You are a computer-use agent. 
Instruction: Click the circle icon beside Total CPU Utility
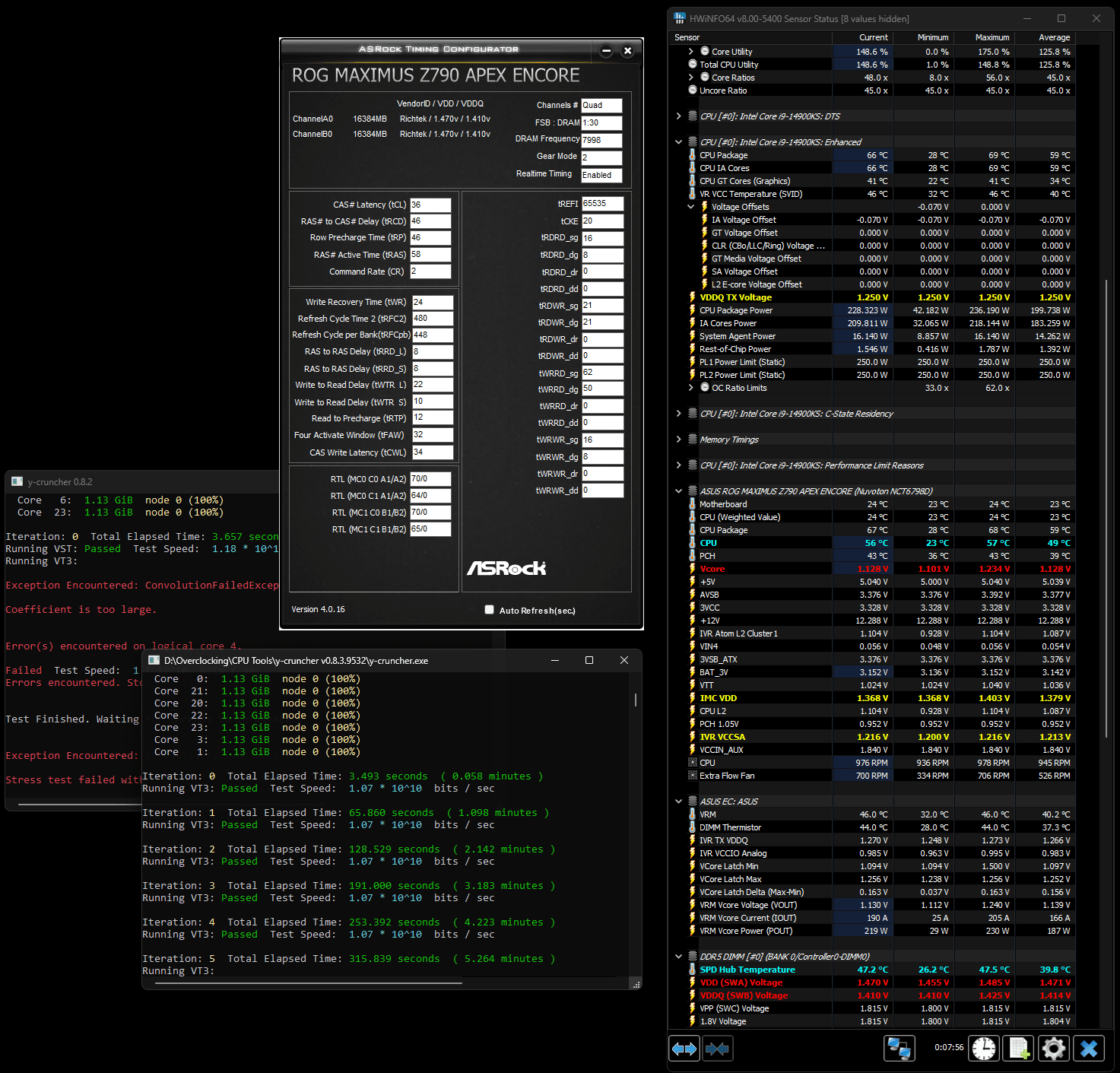click(692, 65)
